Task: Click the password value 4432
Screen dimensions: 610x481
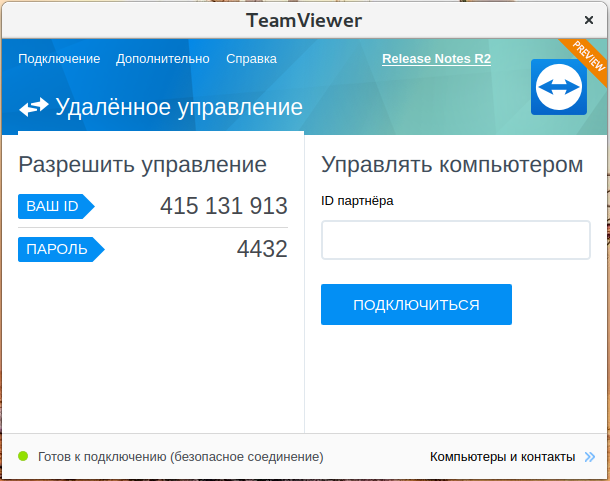Action: point(262,249)
